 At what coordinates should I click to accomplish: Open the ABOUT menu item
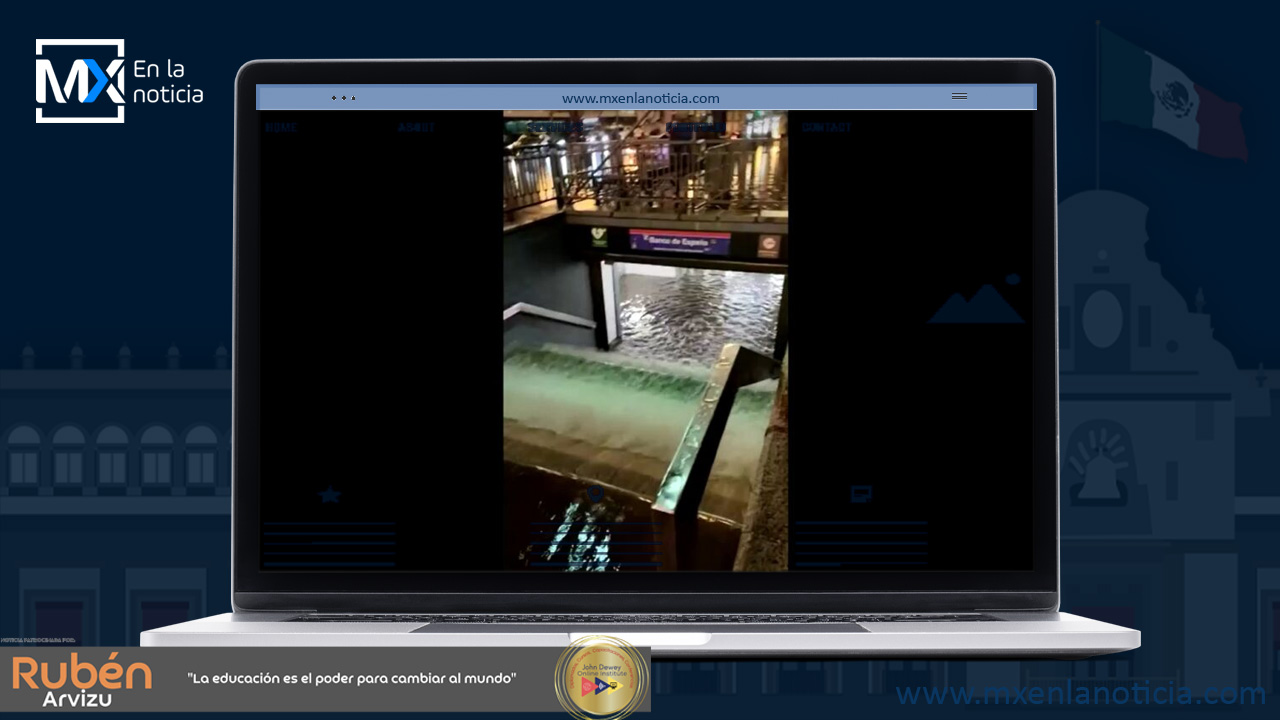pyautogui.click(x=416, y=128)
